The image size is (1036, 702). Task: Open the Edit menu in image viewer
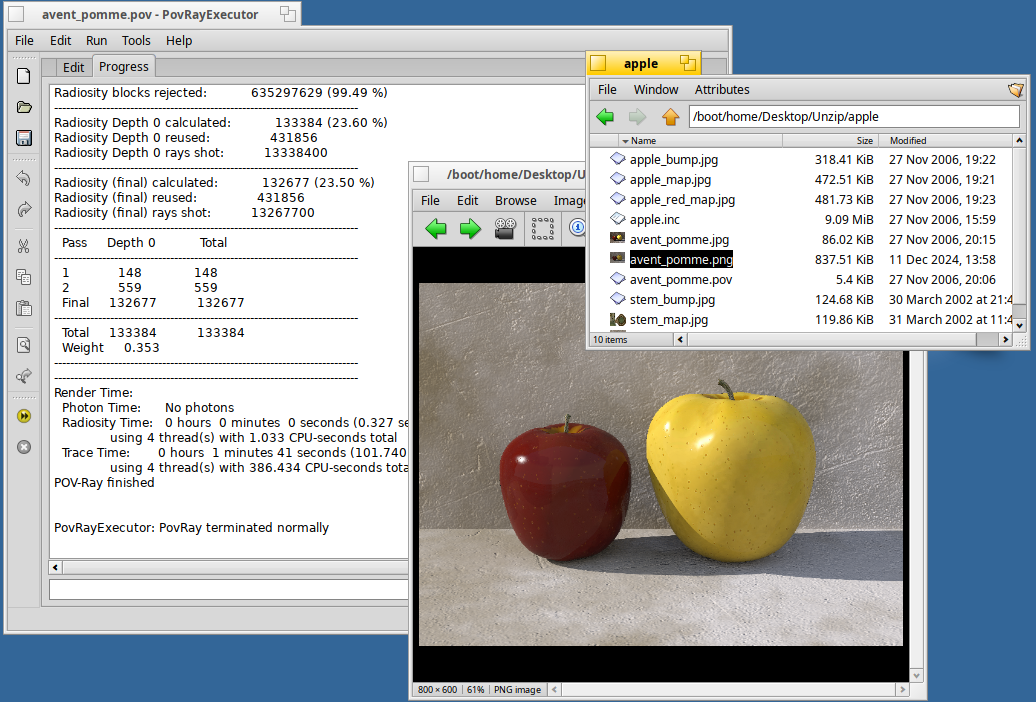pos(467,200)
